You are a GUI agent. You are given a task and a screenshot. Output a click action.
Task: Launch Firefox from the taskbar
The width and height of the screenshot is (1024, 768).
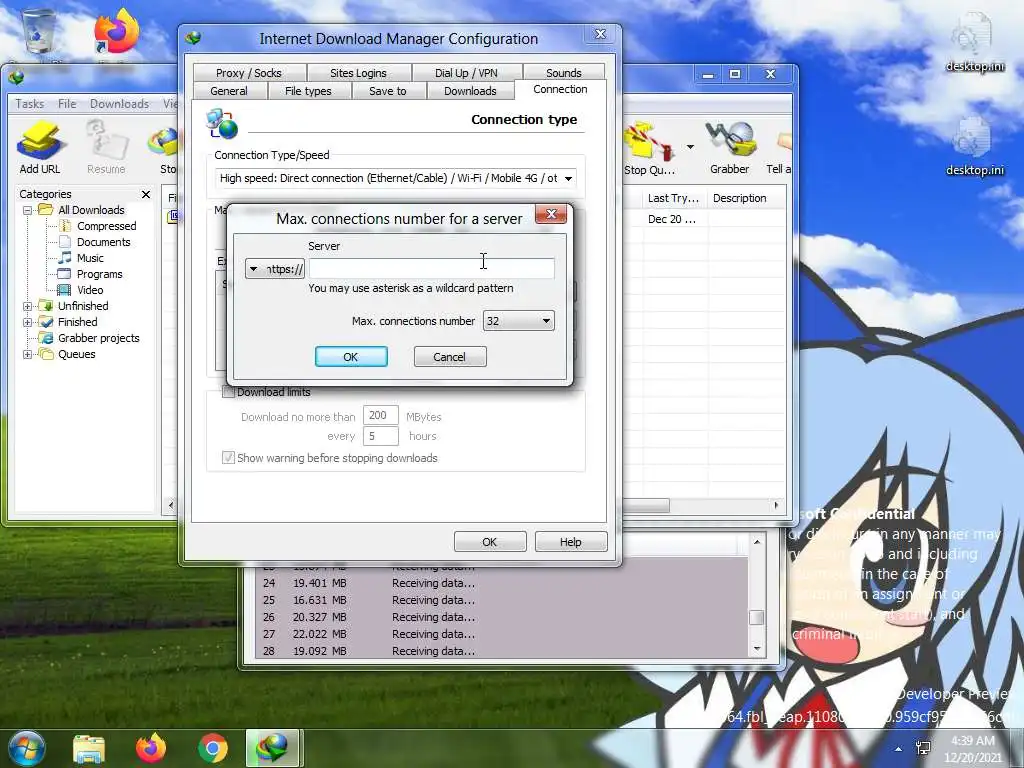tap(151, 748)
